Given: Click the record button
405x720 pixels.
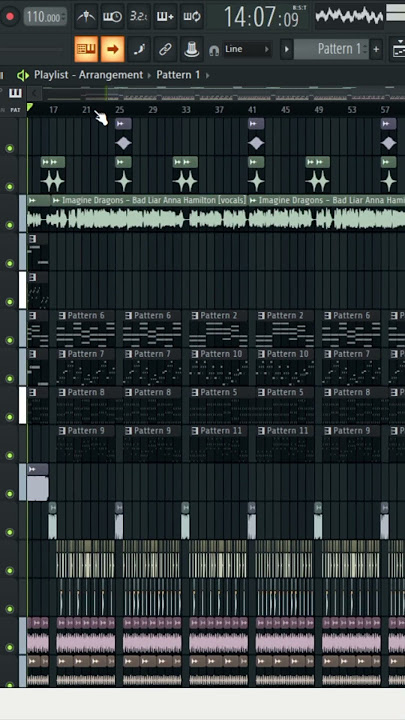Looking at the screenshot, I should [9, 17].
